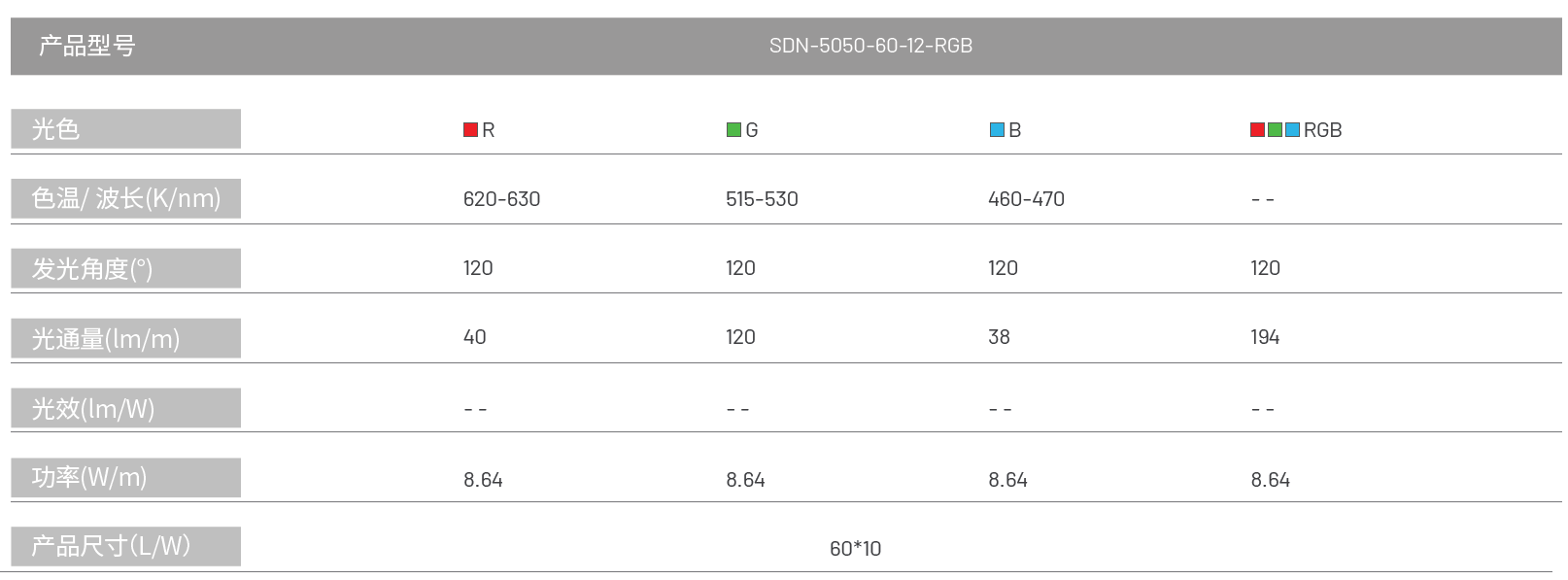Select the 产品型号 header label
1568x580 pixels.
coord(86,46)
